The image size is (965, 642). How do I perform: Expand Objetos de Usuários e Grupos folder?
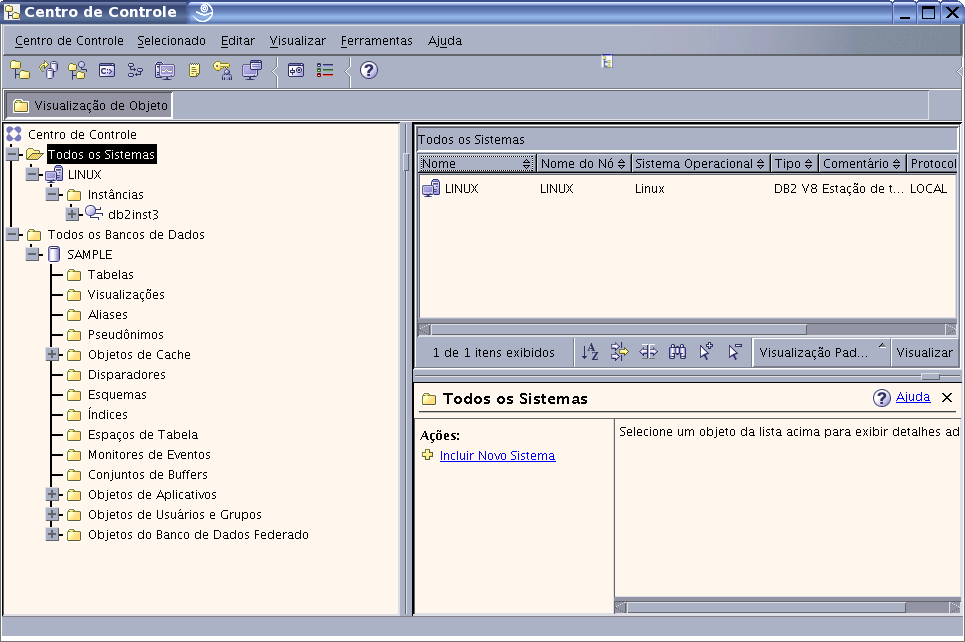[x=53, y=515]
